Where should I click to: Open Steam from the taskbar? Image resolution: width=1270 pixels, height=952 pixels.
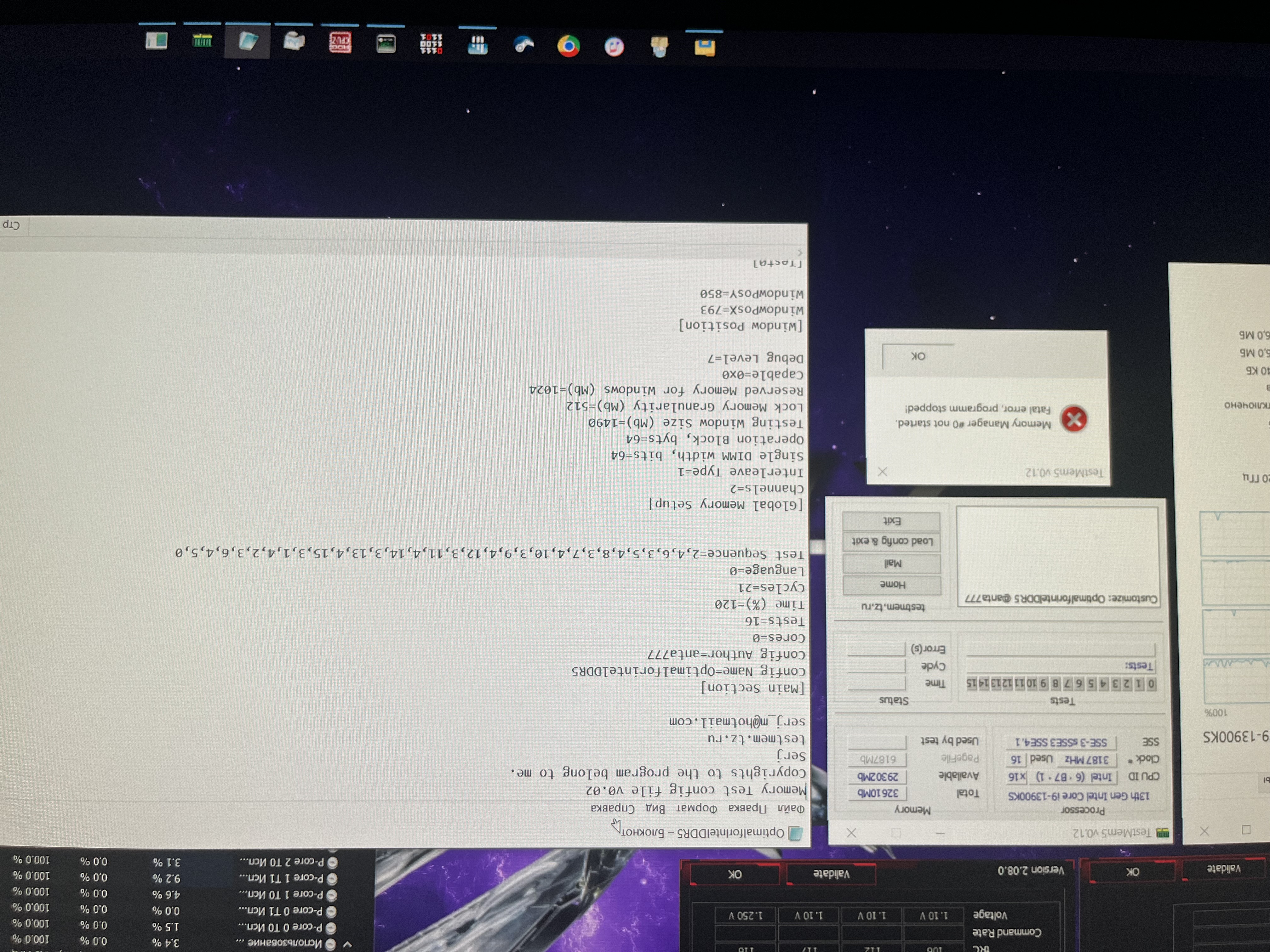(523, 45)
